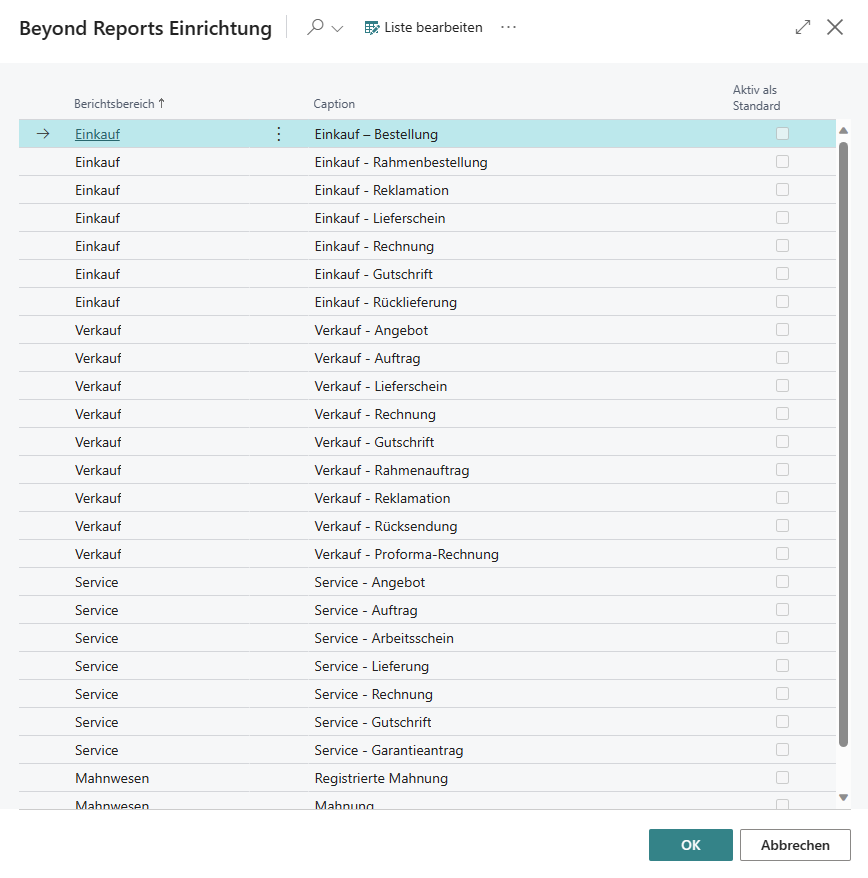Close the Beyond Reports Einrichtung window
Screen dimensions: 868x878
835,27
